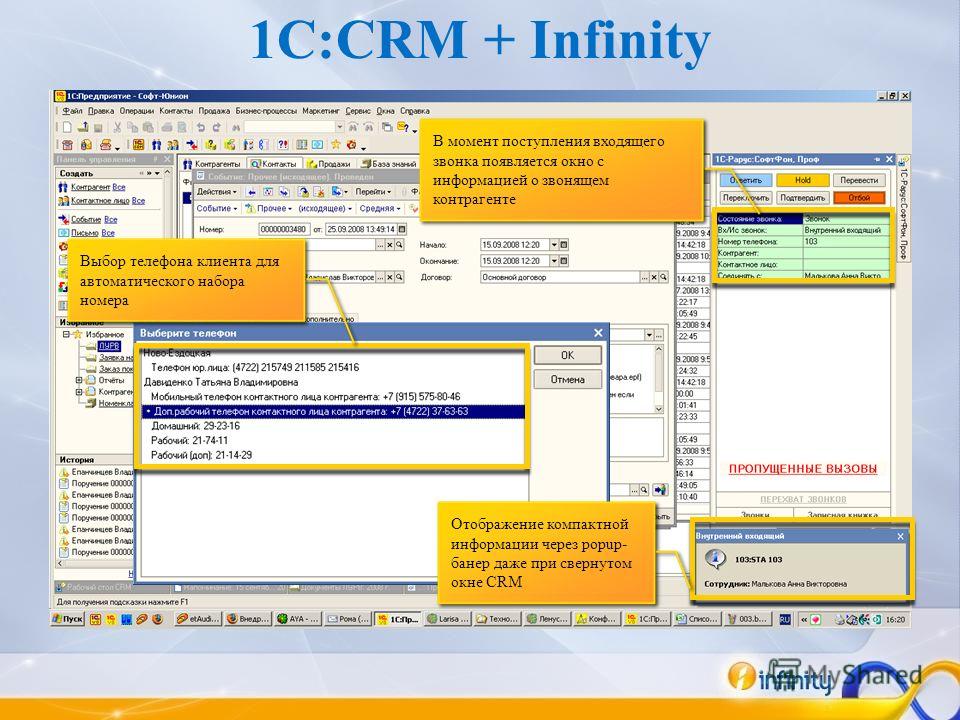Click the Отбой button in SoftPhone
This screenshot has width=960, height=720.
click(858, 198)
